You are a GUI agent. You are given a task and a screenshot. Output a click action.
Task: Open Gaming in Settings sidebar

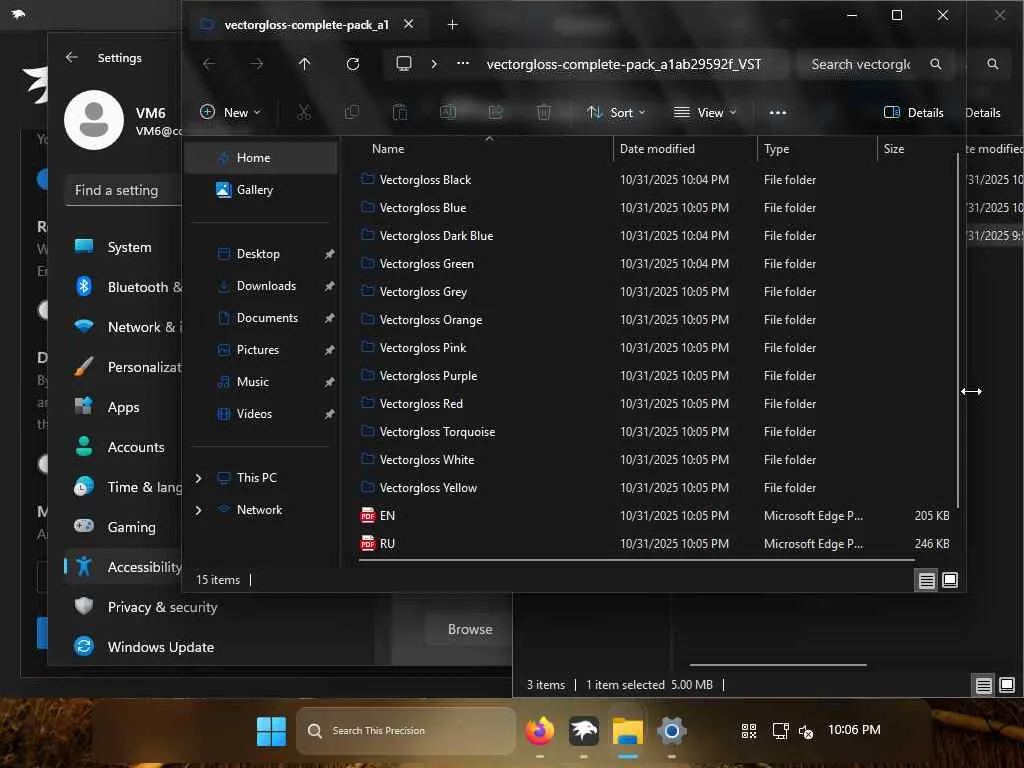tap(131, 526)
